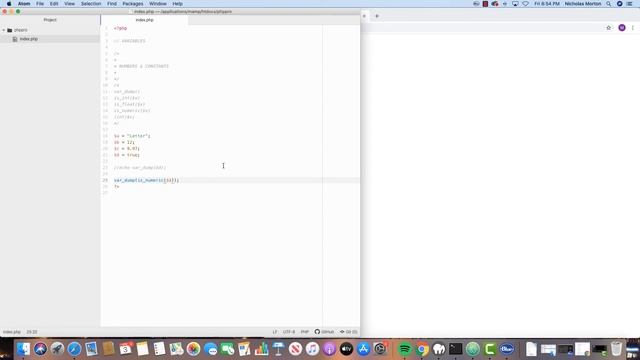Open Numbers chart icon in dock
Viewport: 640px width, 360px height.
[261, 349]
